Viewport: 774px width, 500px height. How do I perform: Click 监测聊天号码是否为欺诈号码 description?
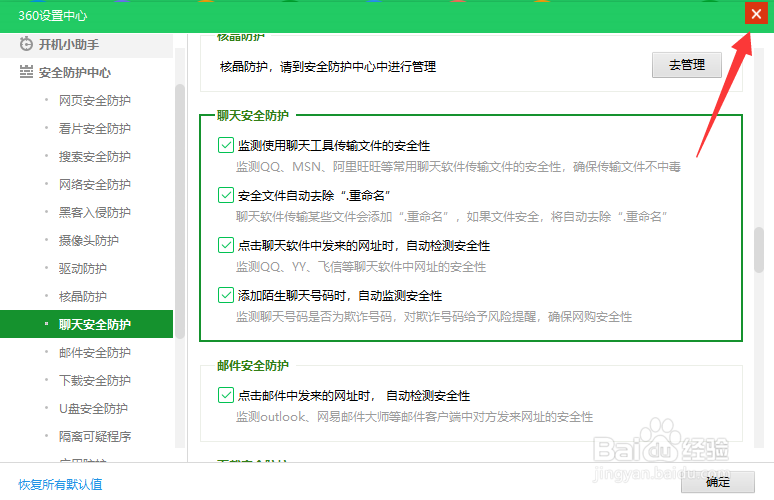434,317
